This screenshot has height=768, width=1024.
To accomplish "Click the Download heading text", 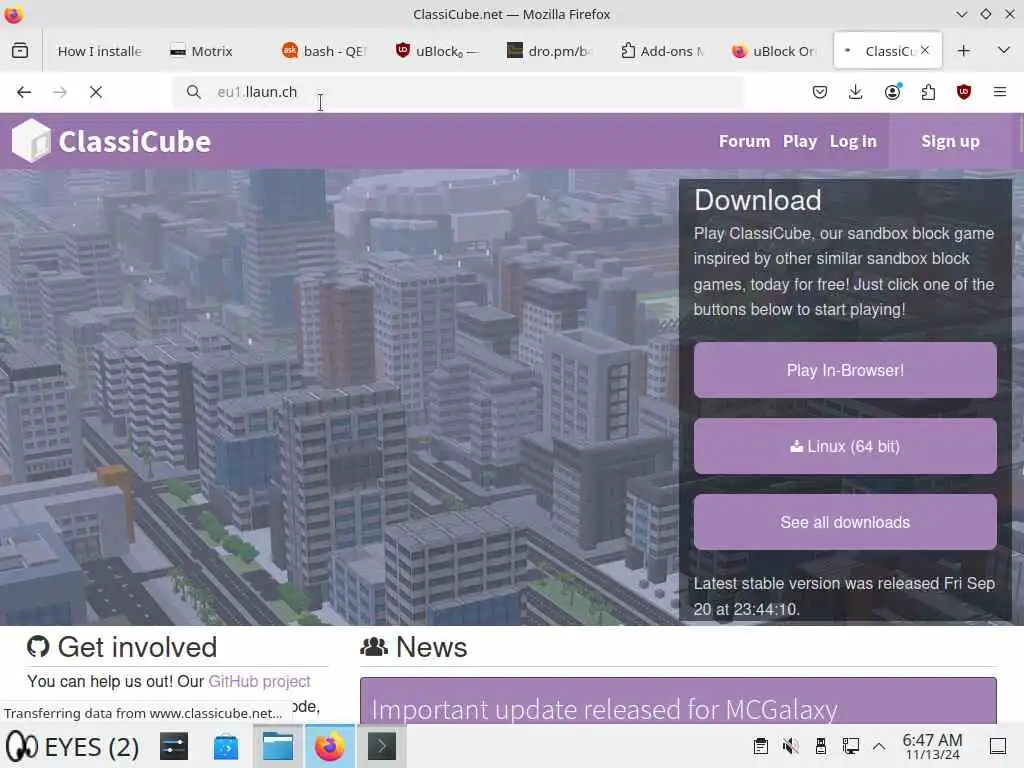I will pyautogui.click(x=758, y=200).
